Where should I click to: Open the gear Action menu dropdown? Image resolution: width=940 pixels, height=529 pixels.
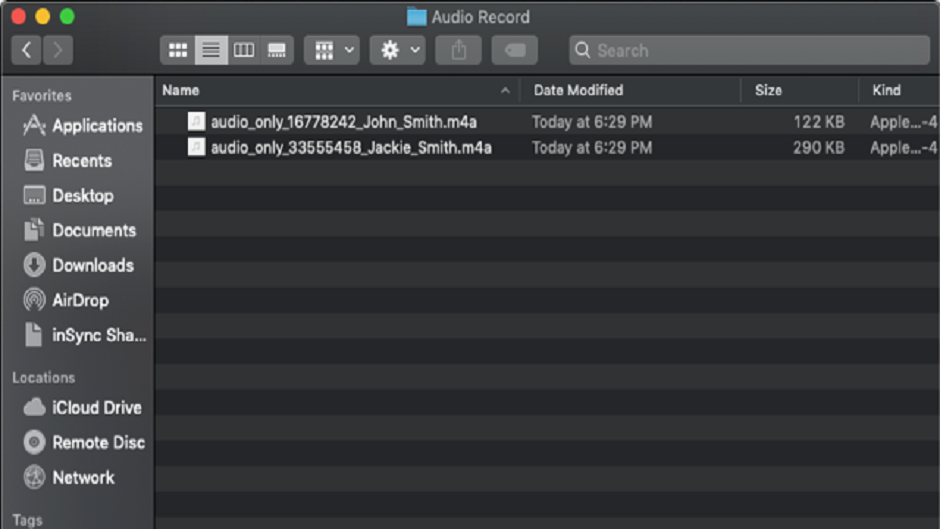pos(398,51)
